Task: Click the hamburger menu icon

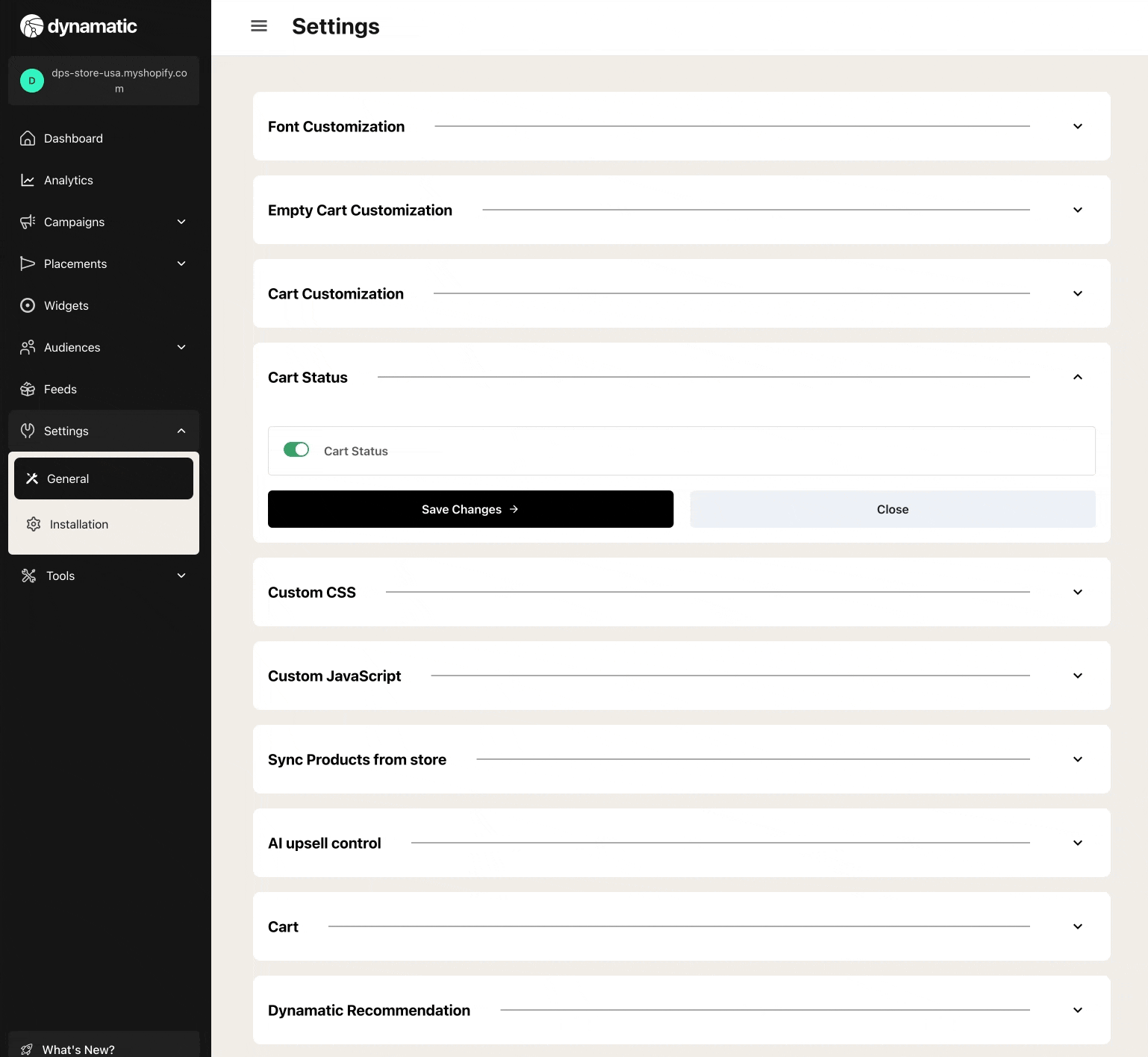Action: [x=259, y=26]
